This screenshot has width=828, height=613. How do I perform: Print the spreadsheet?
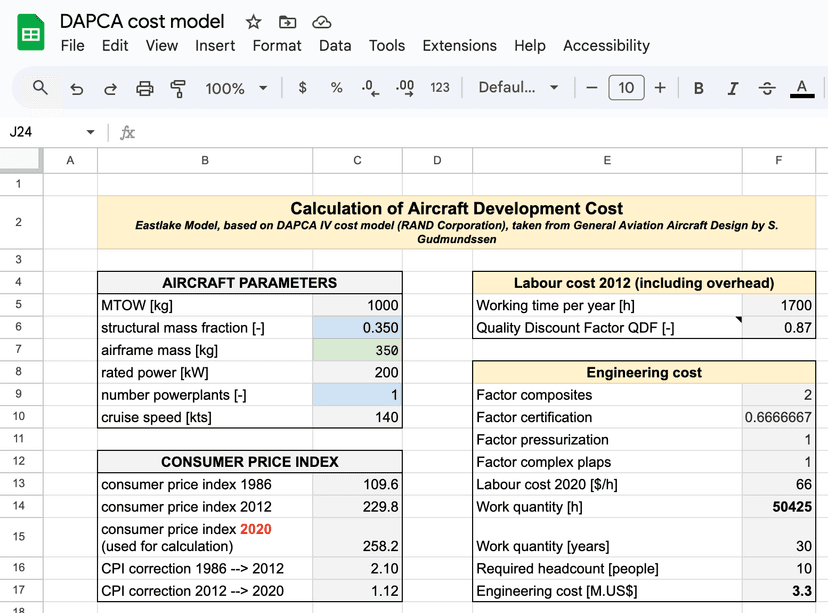pyautogui.click(x=144, y=88)
